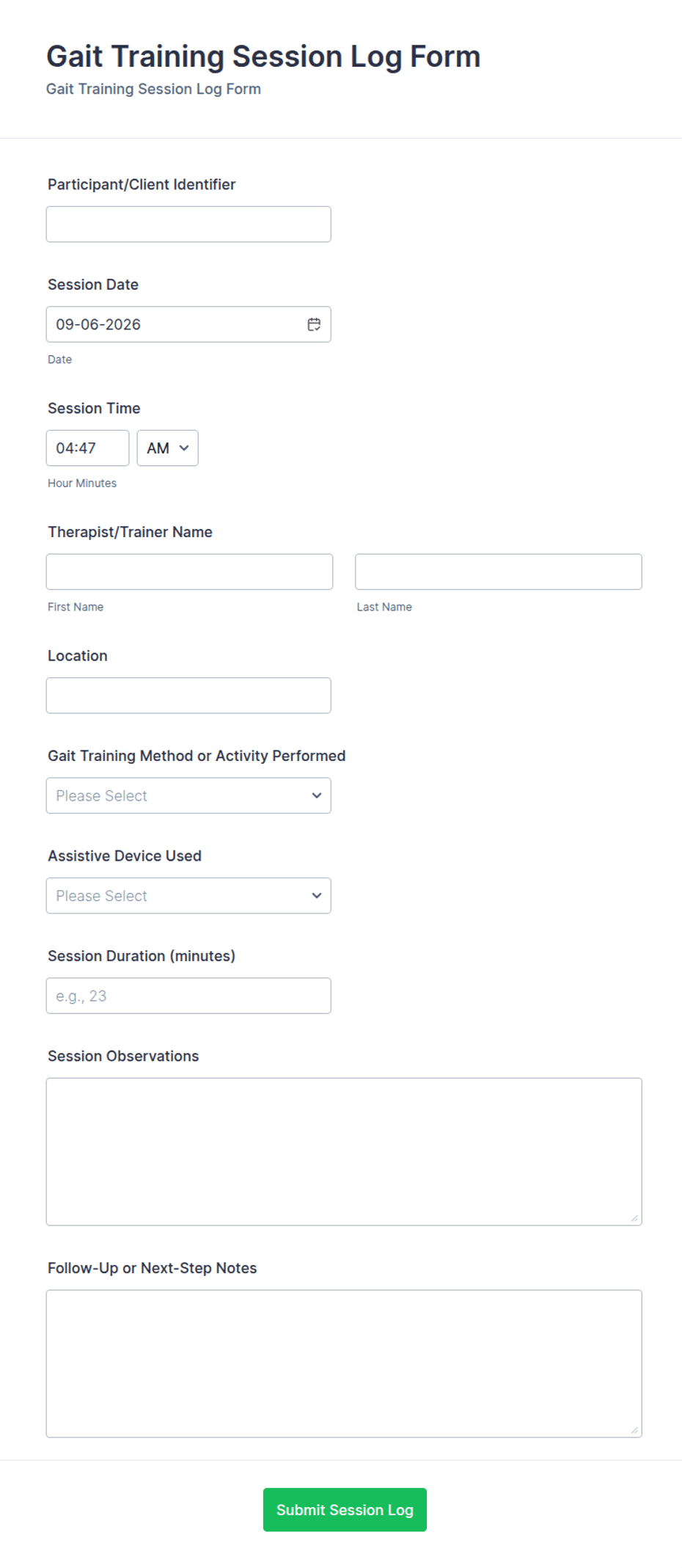Click the therapist Last Name field
Image resolution: width=682 pixels, height=1568 pixels.
click(x=499, y=572)
